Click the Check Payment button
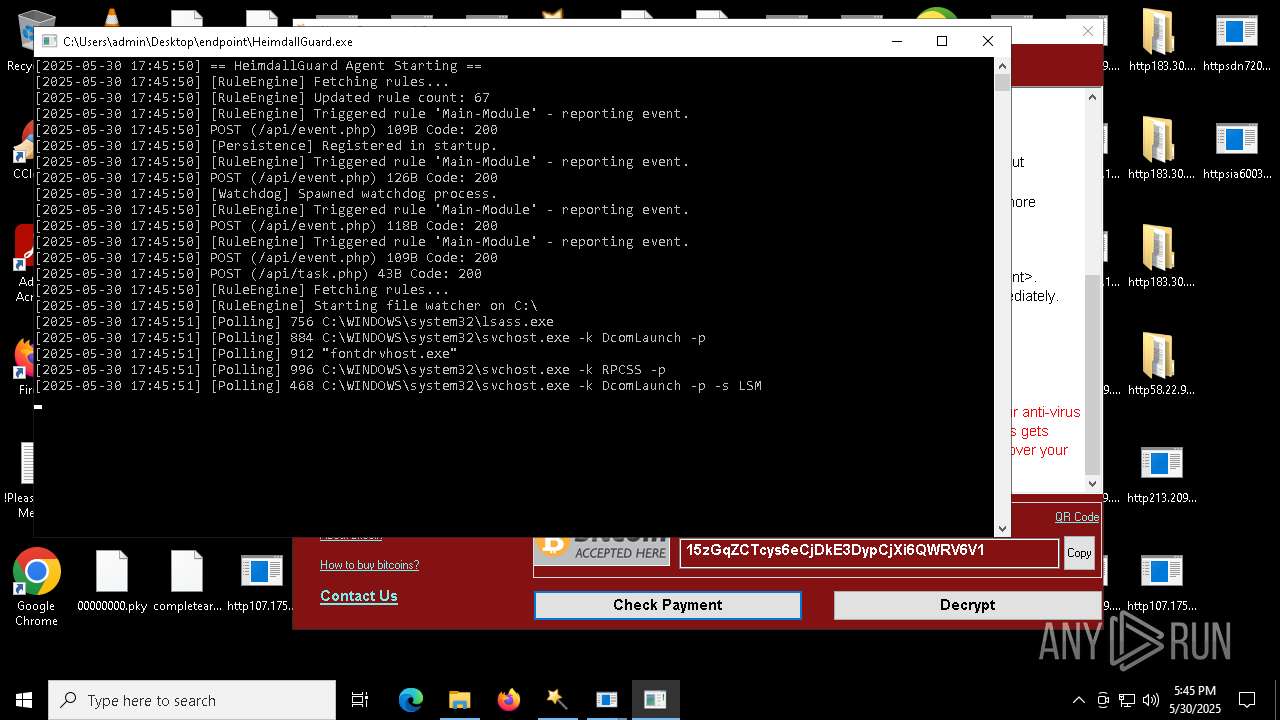The image size is (1280, 720). tap(667, 605)
